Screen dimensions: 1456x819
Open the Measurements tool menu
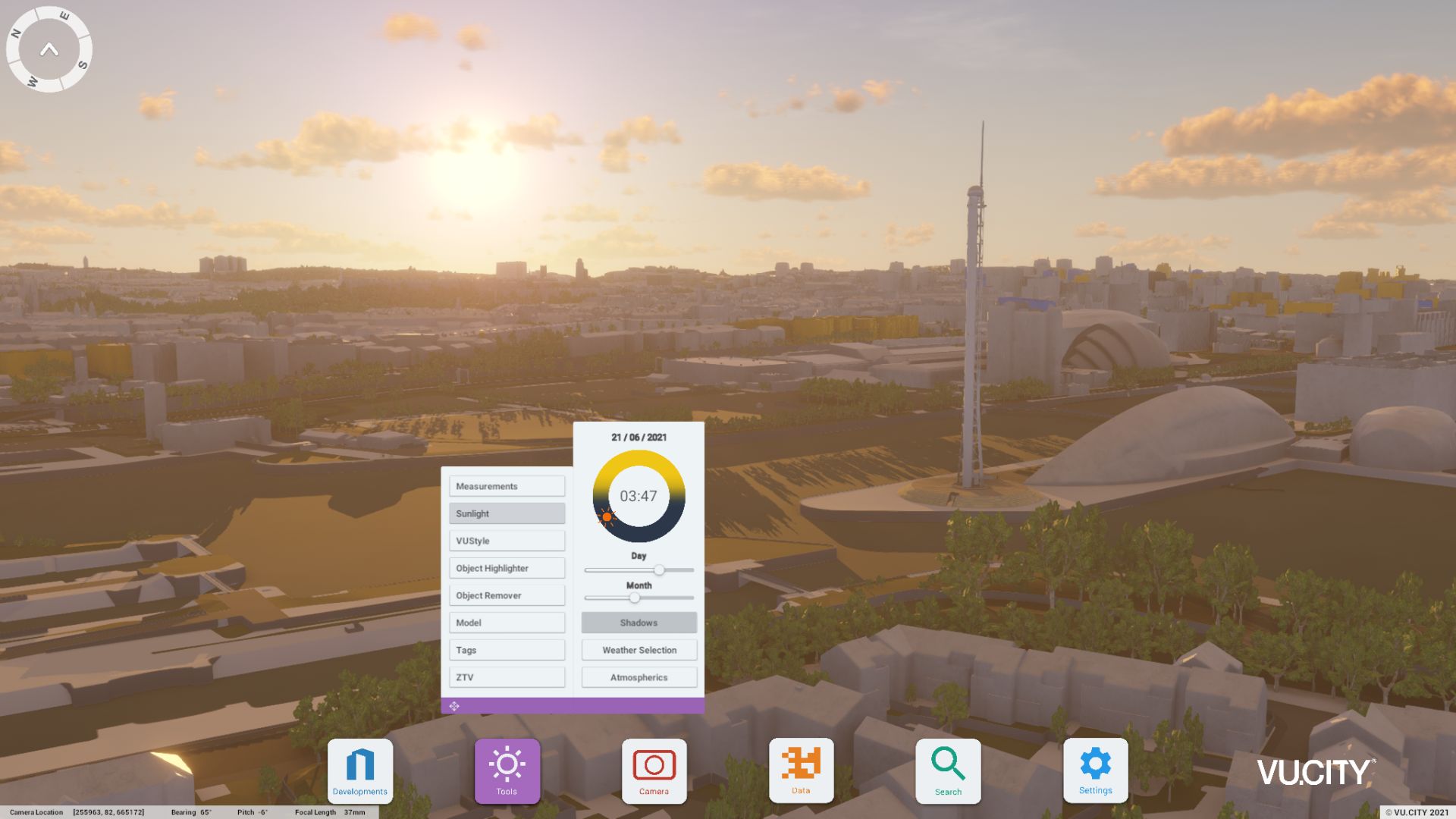click(x=507, y=486)
